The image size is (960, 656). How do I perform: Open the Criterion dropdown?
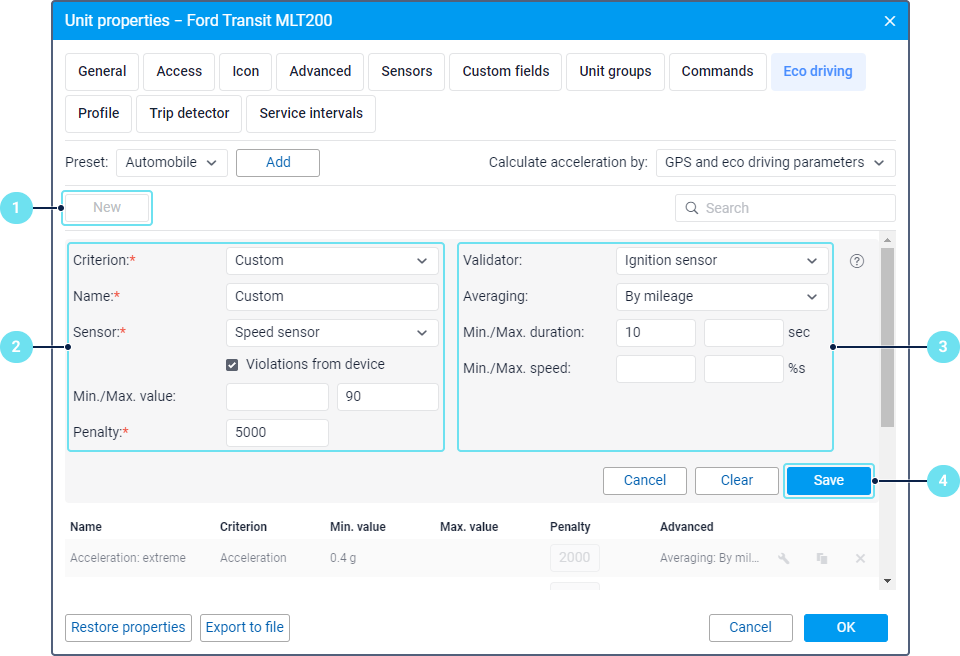(x=332, y=261)
